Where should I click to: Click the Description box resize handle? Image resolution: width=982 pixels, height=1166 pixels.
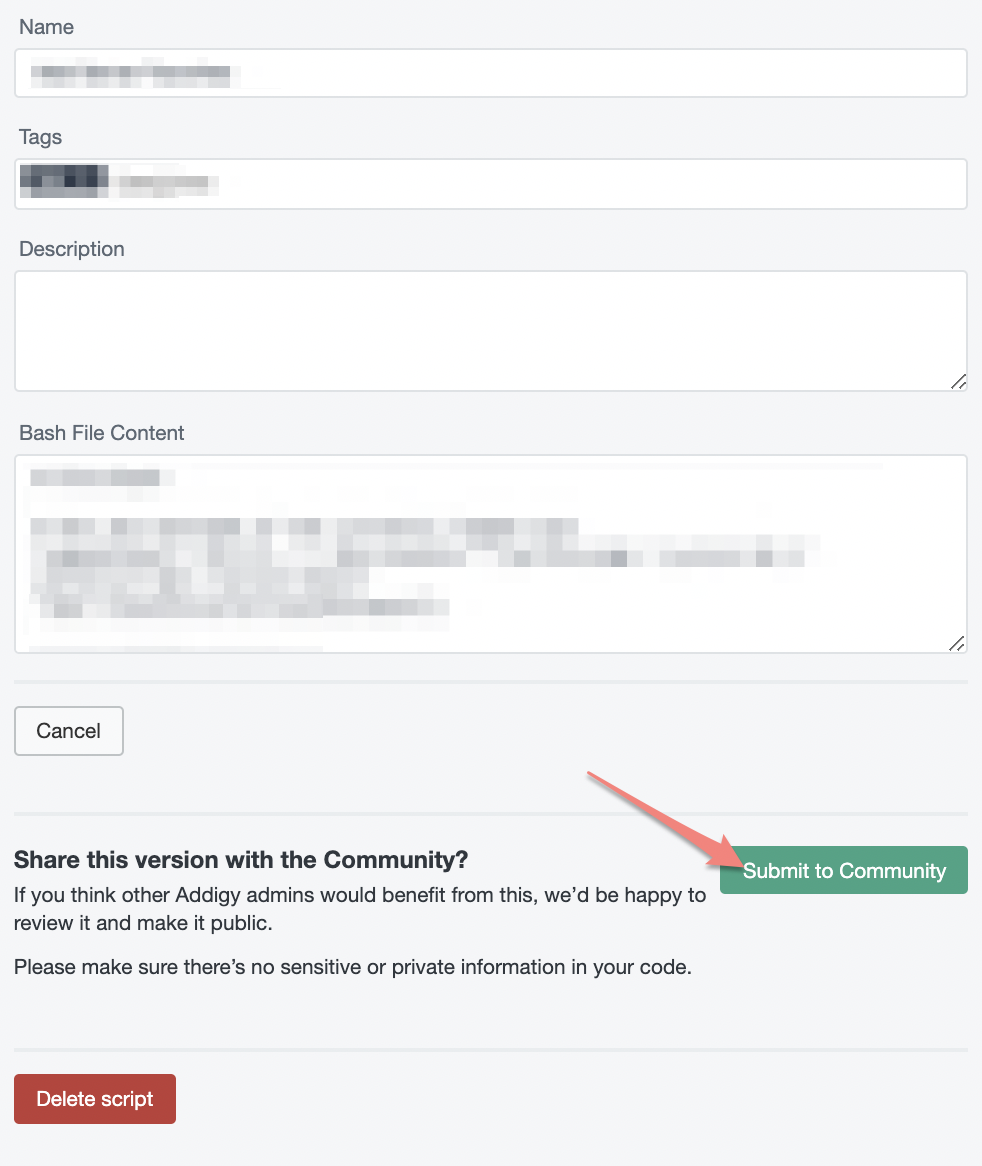coord(958,381)
